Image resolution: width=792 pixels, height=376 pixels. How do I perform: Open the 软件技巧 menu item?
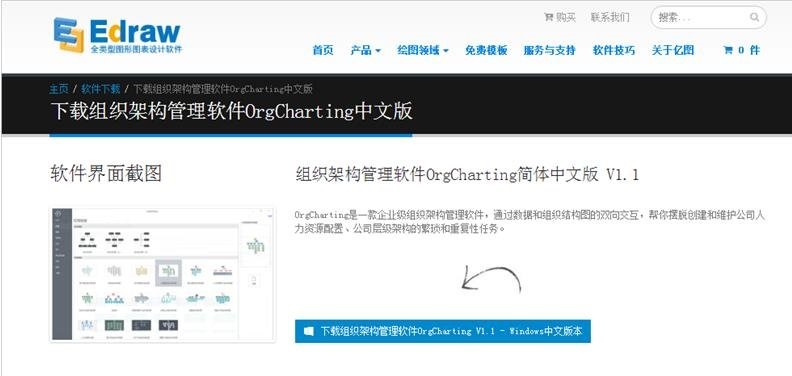614,50
